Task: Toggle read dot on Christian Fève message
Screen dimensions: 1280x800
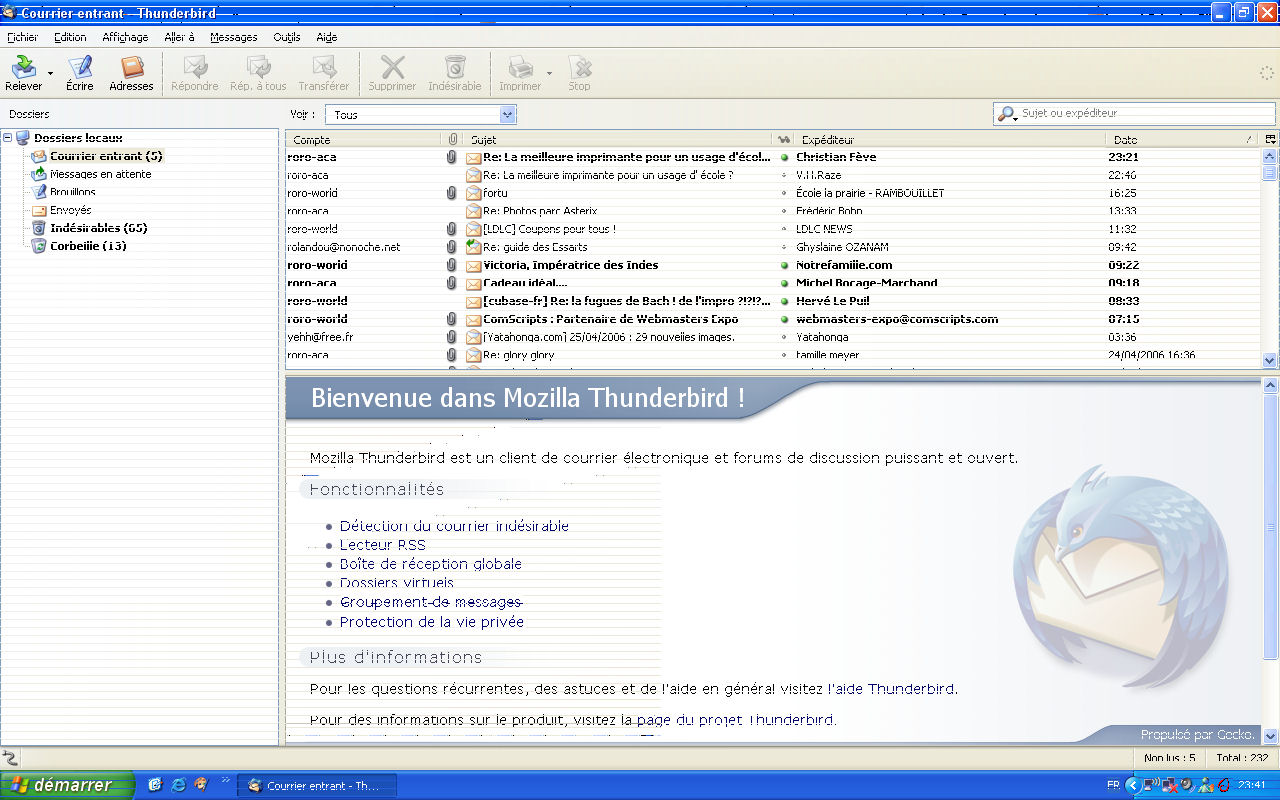Action: pyautogui.click(x=785, y=157)
